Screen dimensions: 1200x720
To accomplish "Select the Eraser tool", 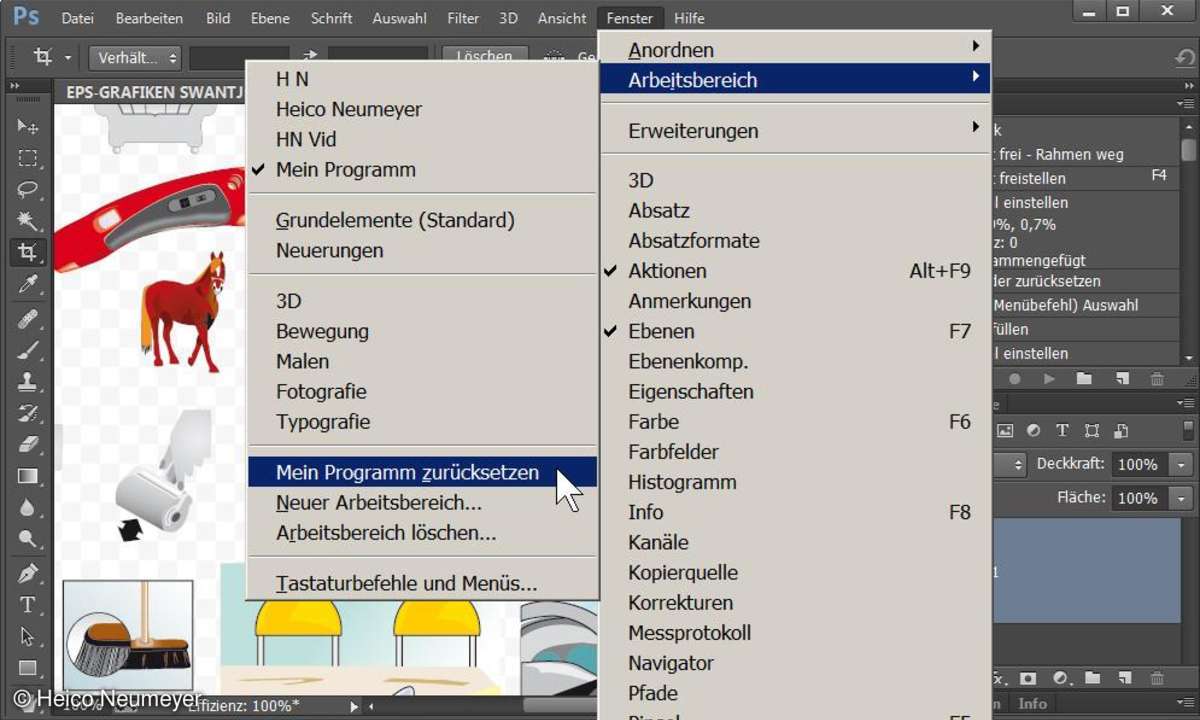I will click(x=27, y=444).
